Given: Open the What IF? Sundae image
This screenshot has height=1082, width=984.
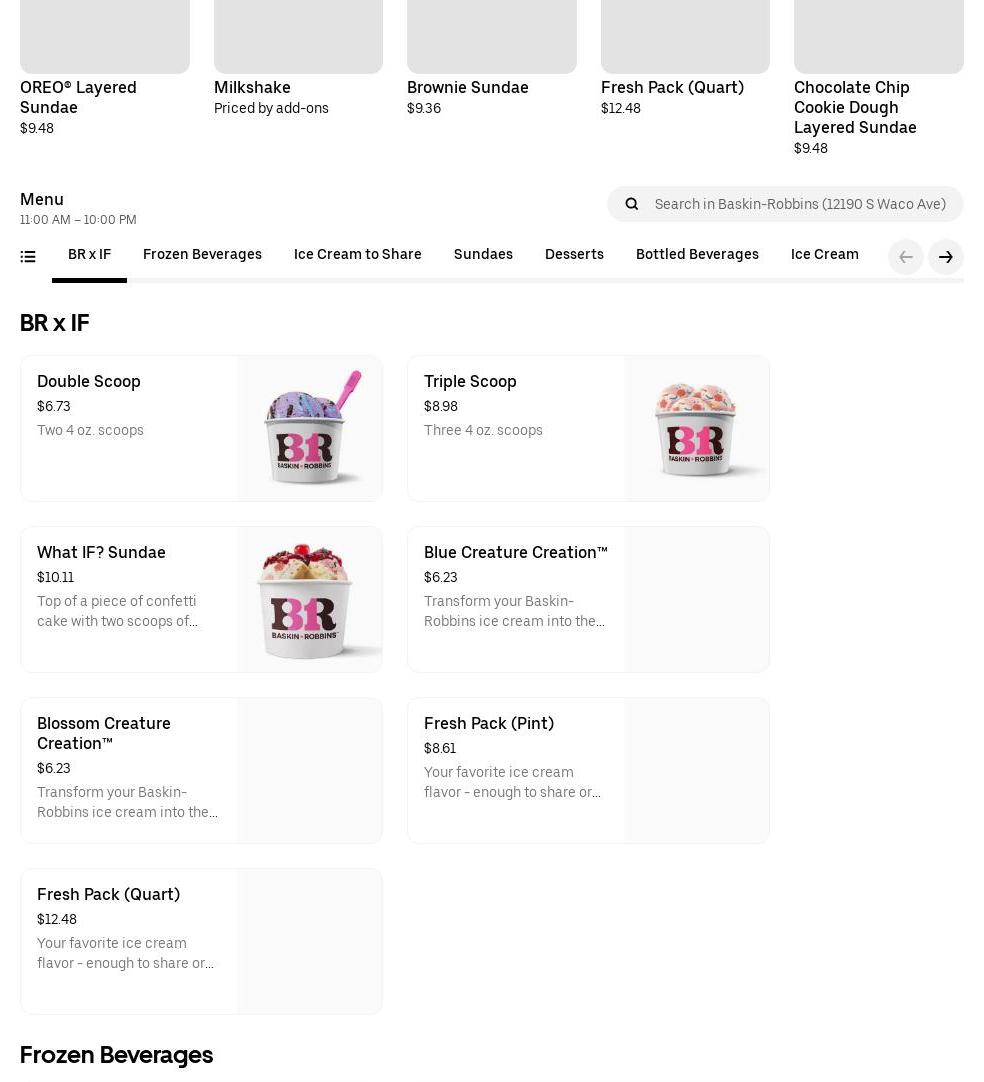Looking at the screenshot, I should point(309,599).
